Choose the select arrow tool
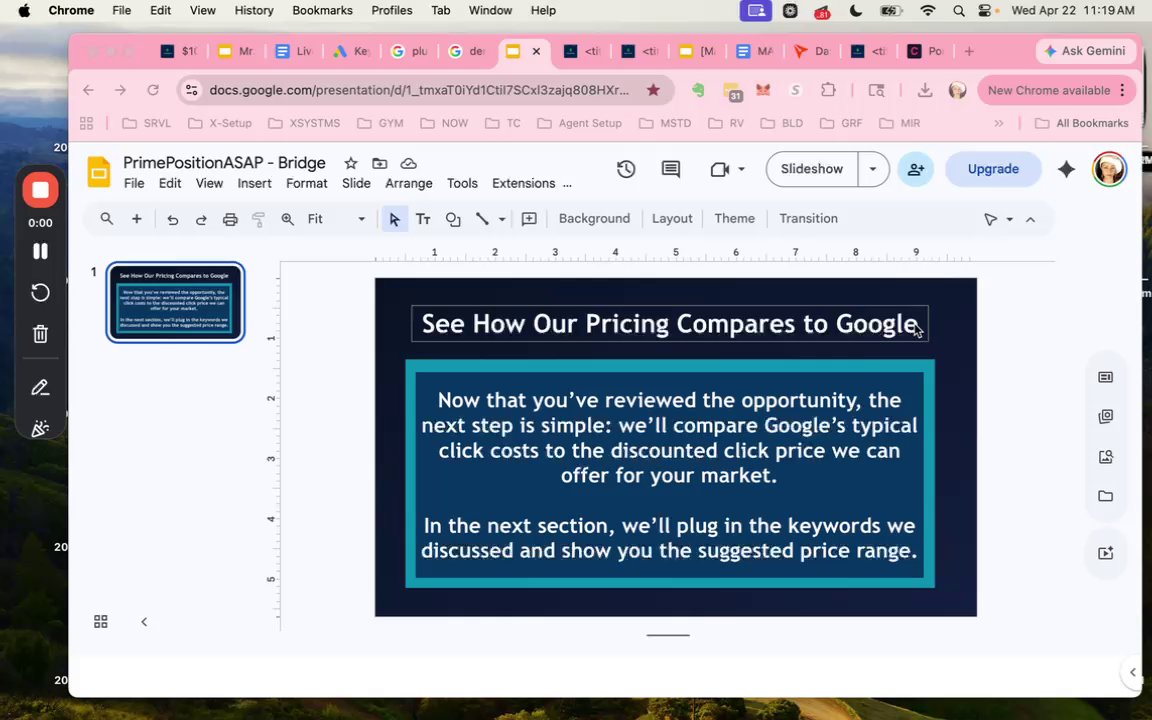 395,219
